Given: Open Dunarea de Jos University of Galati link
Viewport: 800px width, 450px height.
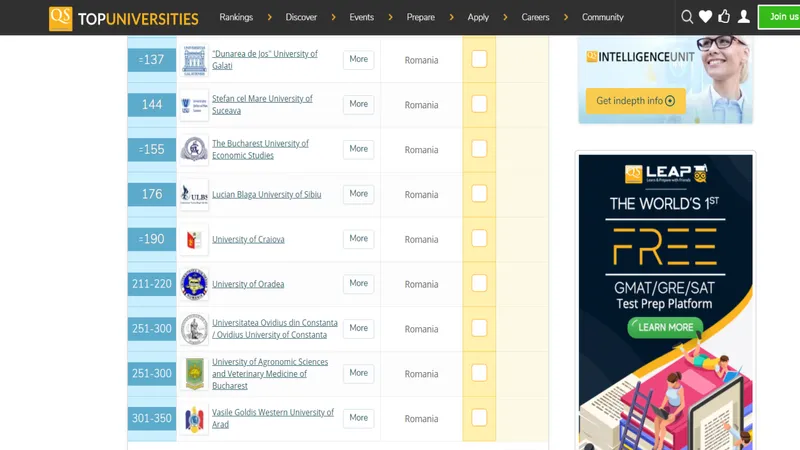Looking at the screenshot, I should (265, 60).
